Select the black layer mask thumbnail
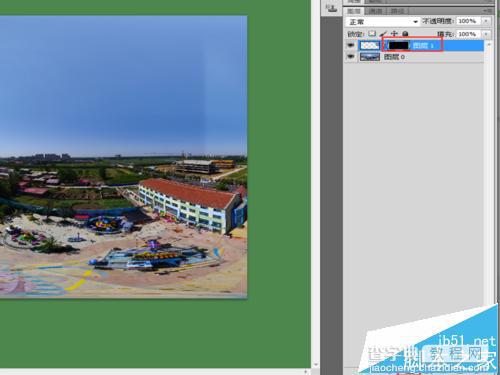 coord(398,45)
